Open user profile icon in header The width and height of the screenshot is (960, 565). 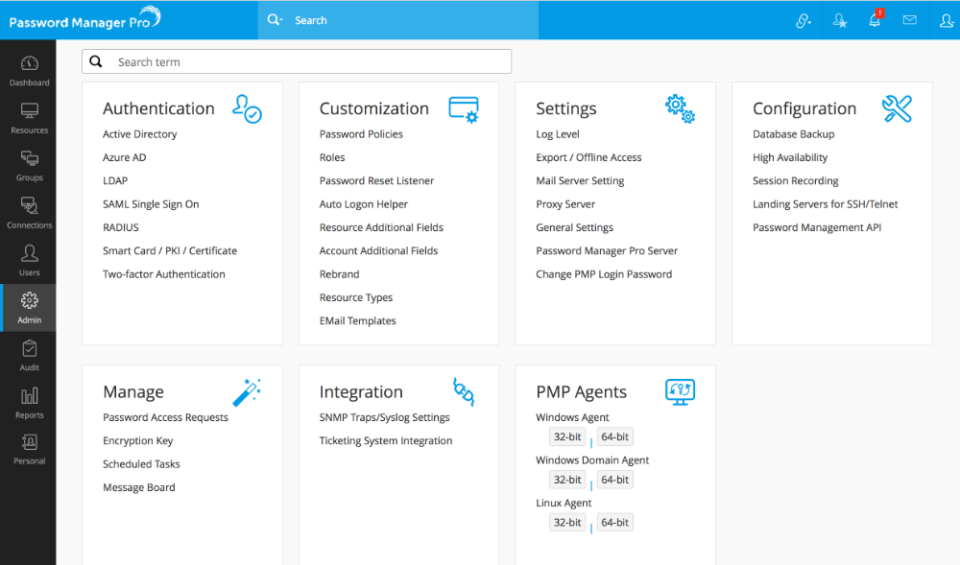pyautogui.click(x=946, y=21)
